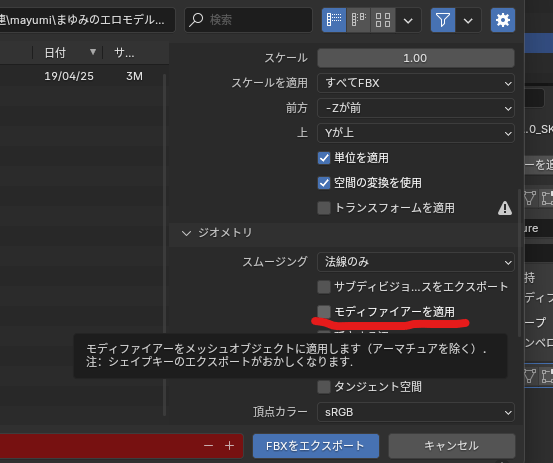
Task: Click FBXをエクスポート button
Action: coord(316,446)
